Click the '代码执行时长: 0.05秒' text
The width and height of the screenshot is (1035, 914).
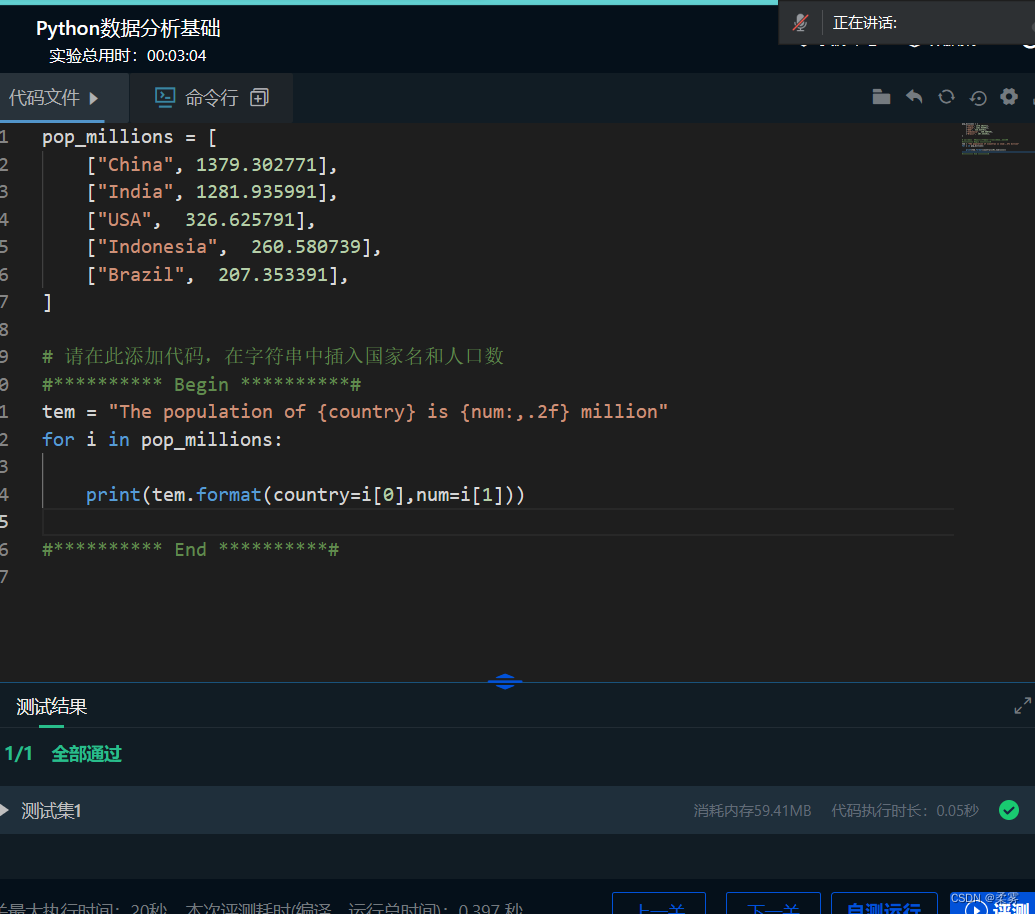pyautogui.click(x=904, y=810)
